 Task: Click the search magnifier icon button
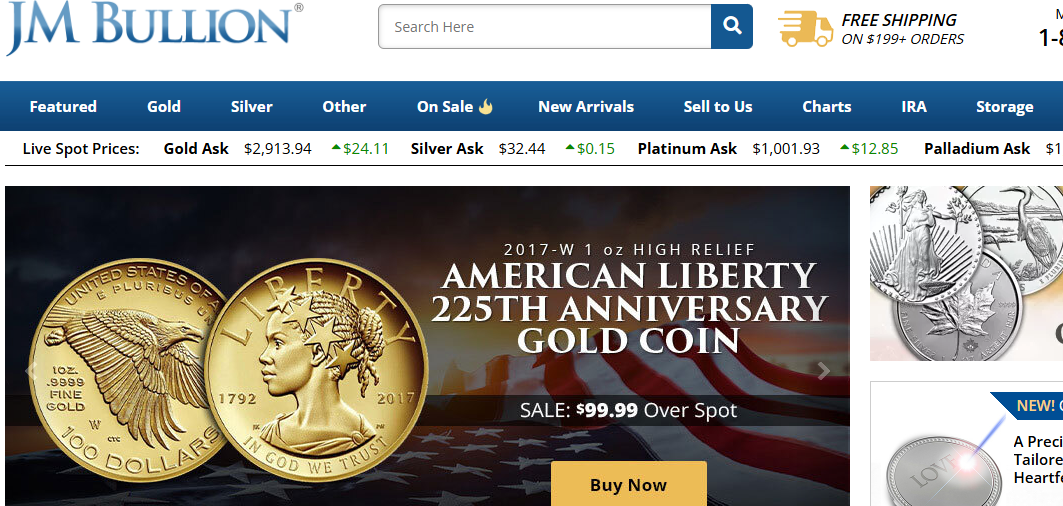click(x=731, y=26)
